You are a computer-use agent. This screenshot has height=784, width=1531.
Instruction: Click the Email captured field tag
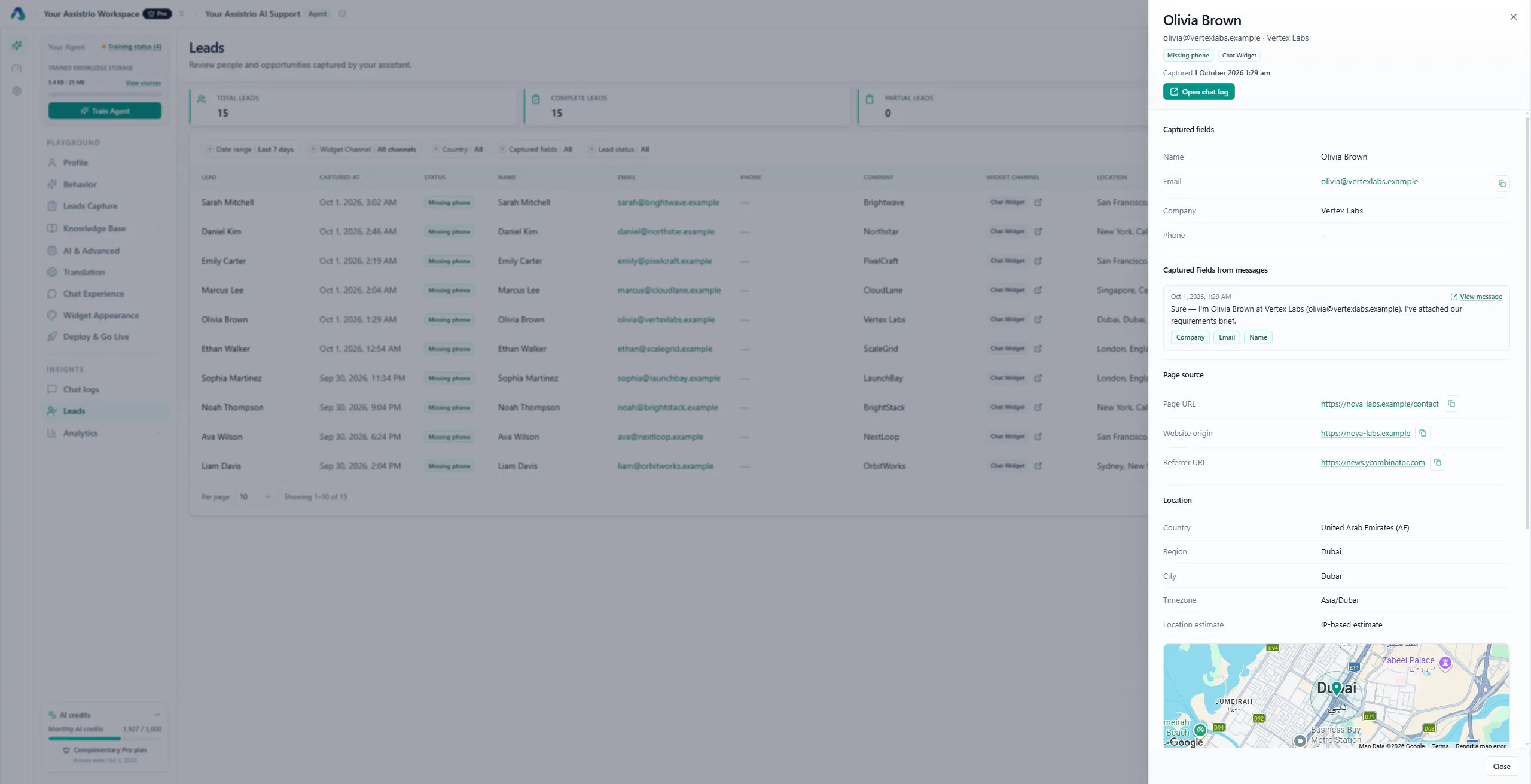(1227, 338)
